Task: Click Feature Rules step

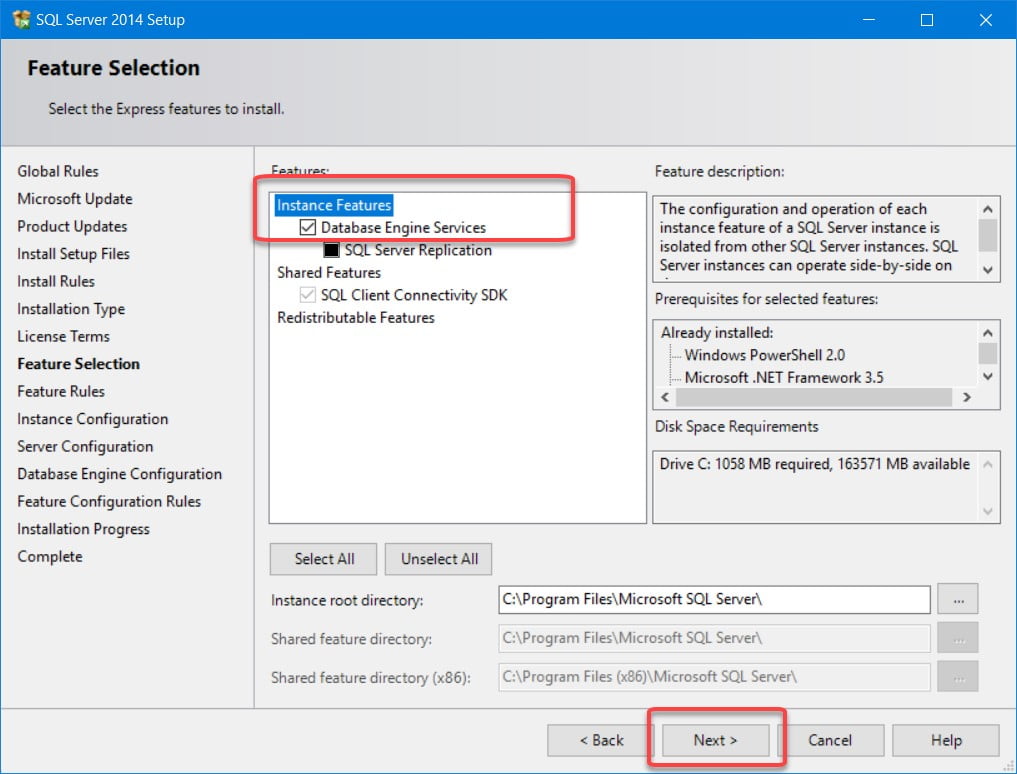Action: [61, 392]
